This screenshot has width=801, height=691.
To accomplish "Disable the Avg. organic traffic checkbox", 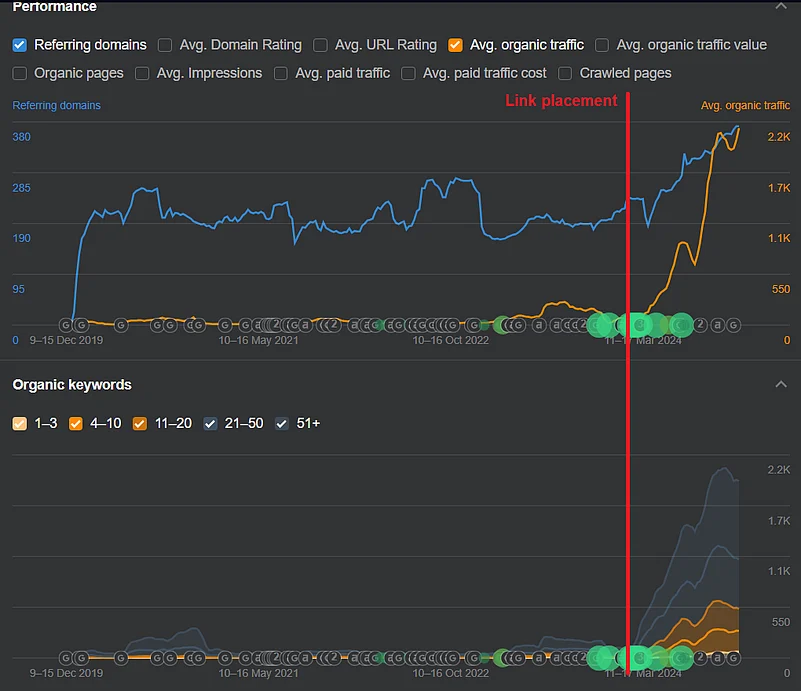I will tap(456, 45).
